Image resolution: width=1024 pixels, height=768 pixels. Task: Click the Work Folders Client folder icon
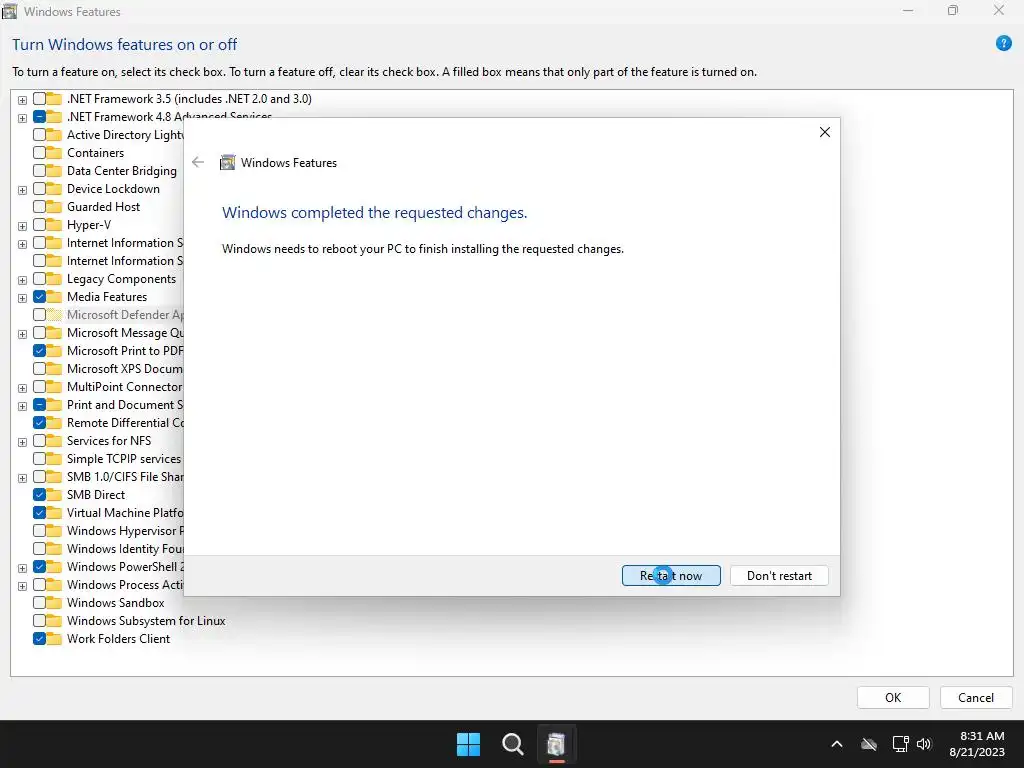(x=54, y=639)
